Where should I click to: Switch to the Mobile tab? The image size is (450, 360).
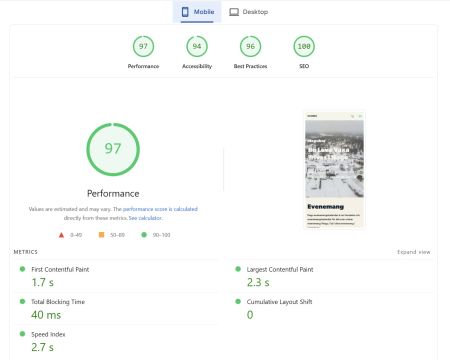point(197,12)
